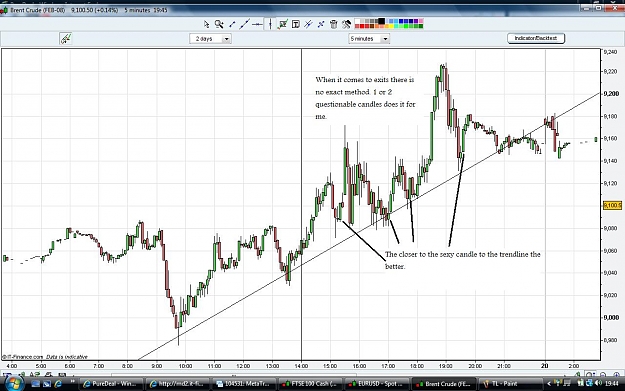625x391 pixels.
Task: Click the chart icon left of 2 days
Action: [66, 39]
